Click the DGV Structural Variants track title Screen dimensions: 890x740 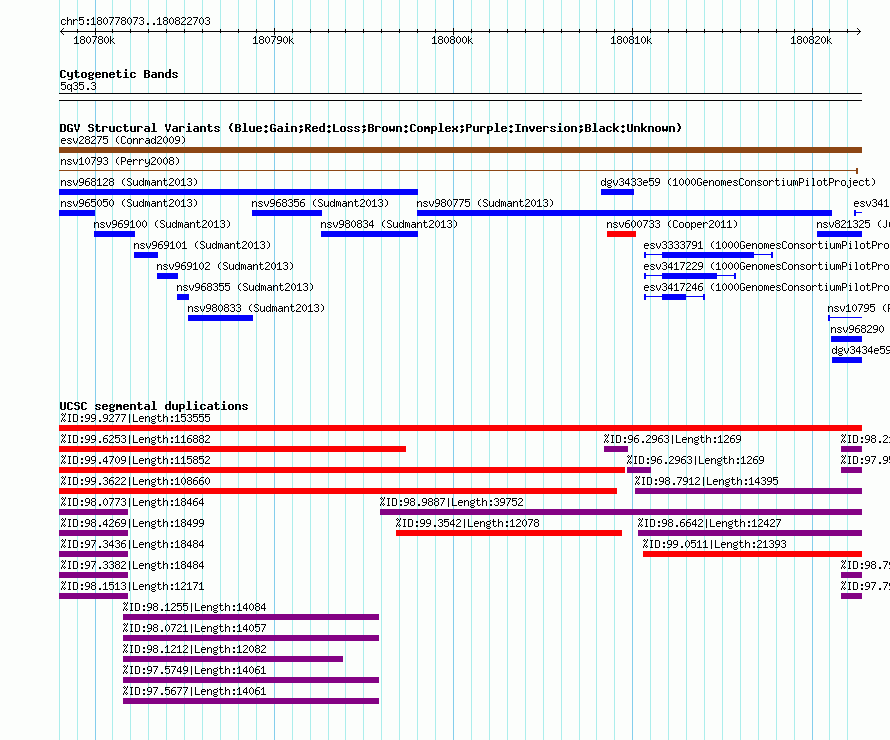coord(371,128)
